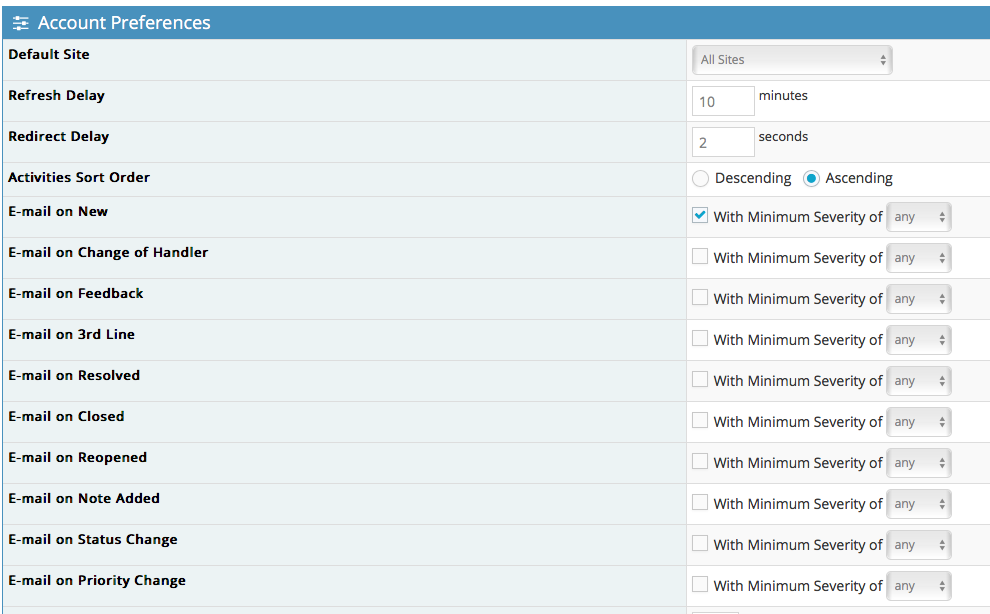The image size is (990, 614).
Task: Open severity dropdown for E-mail on Status Change
Action: pyautogui.click(x=919, y=545)
